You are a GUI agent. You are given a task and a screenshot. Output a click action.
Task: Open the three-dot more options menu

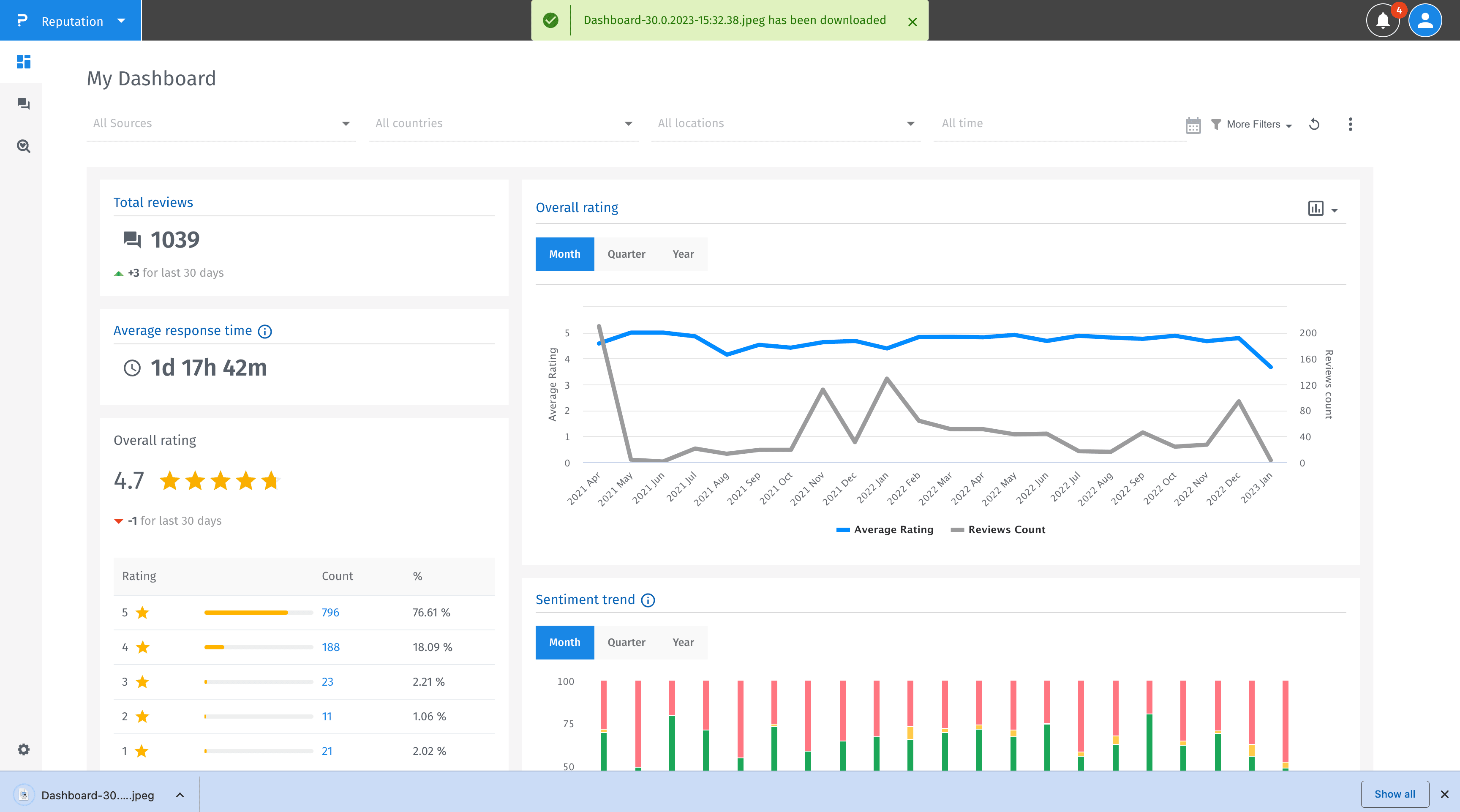tap(1350, 124)
